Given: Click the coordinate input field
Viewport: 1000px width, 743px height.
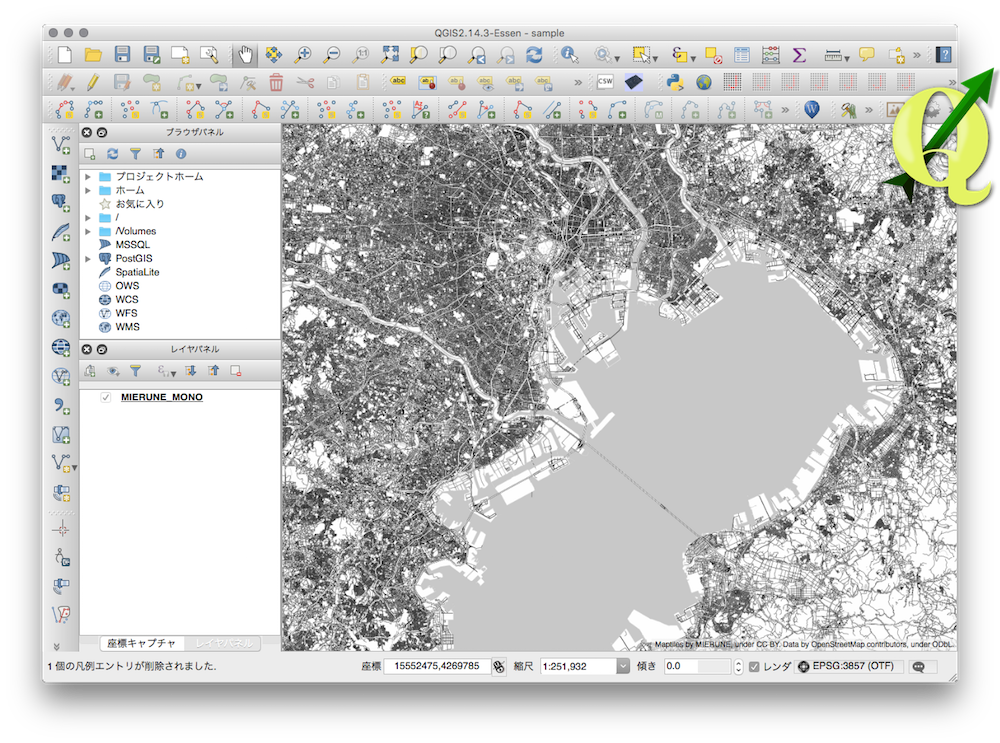Looking at the screenshot, I should [x=437, y=666].
